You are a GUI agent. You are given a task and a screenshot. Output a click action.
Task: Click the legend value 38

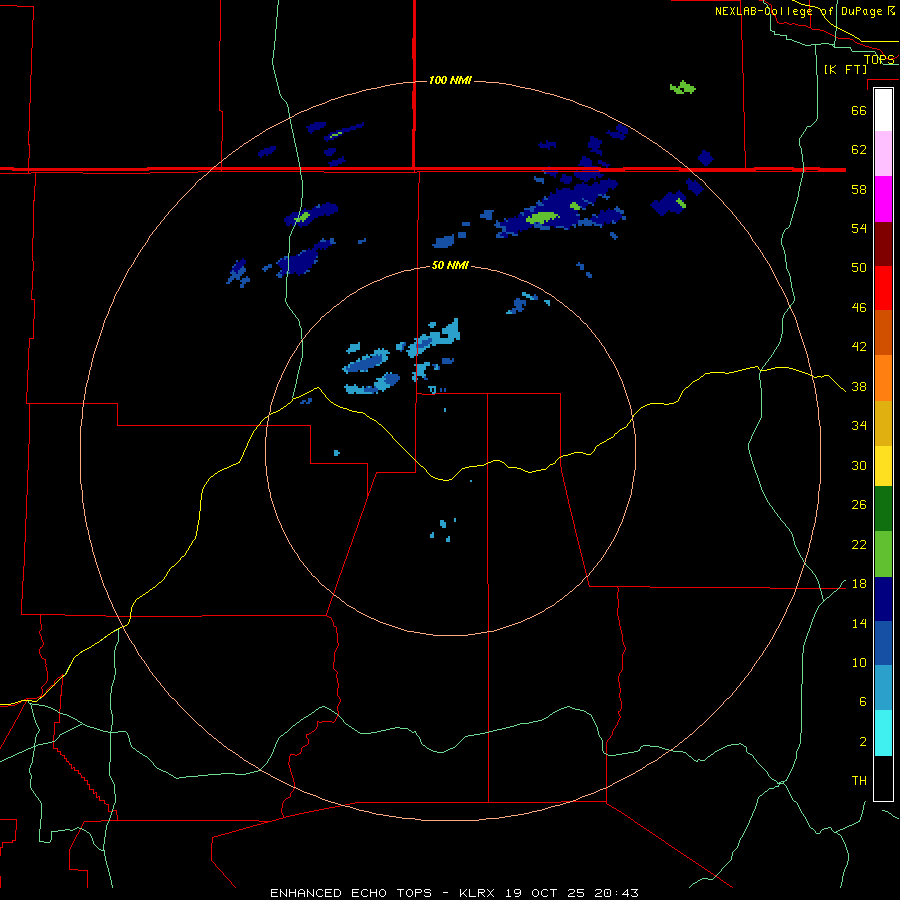tap(859, 387)
